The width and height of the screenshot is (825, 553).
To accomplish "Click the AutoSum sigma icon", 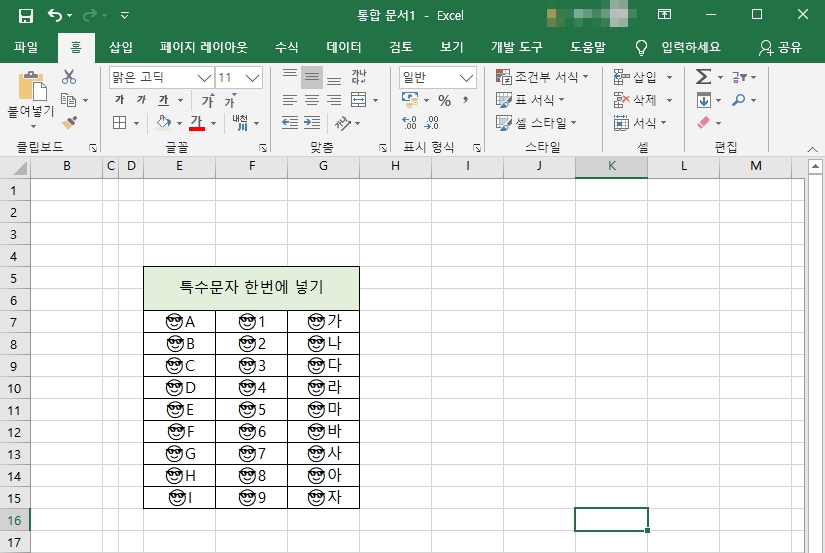I will pos(703,77).
